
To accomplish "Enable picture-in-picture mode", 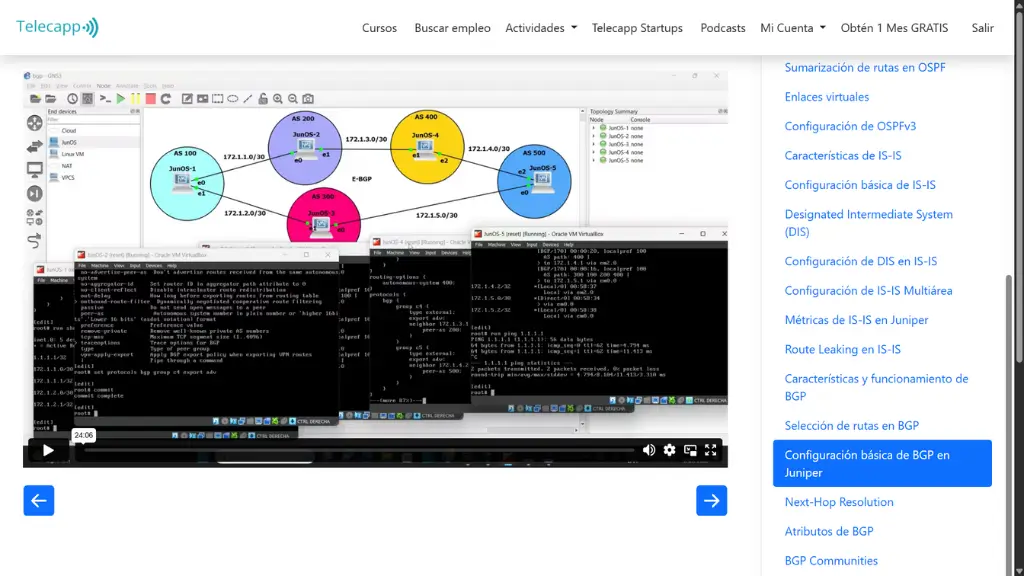I will point(691,450).
